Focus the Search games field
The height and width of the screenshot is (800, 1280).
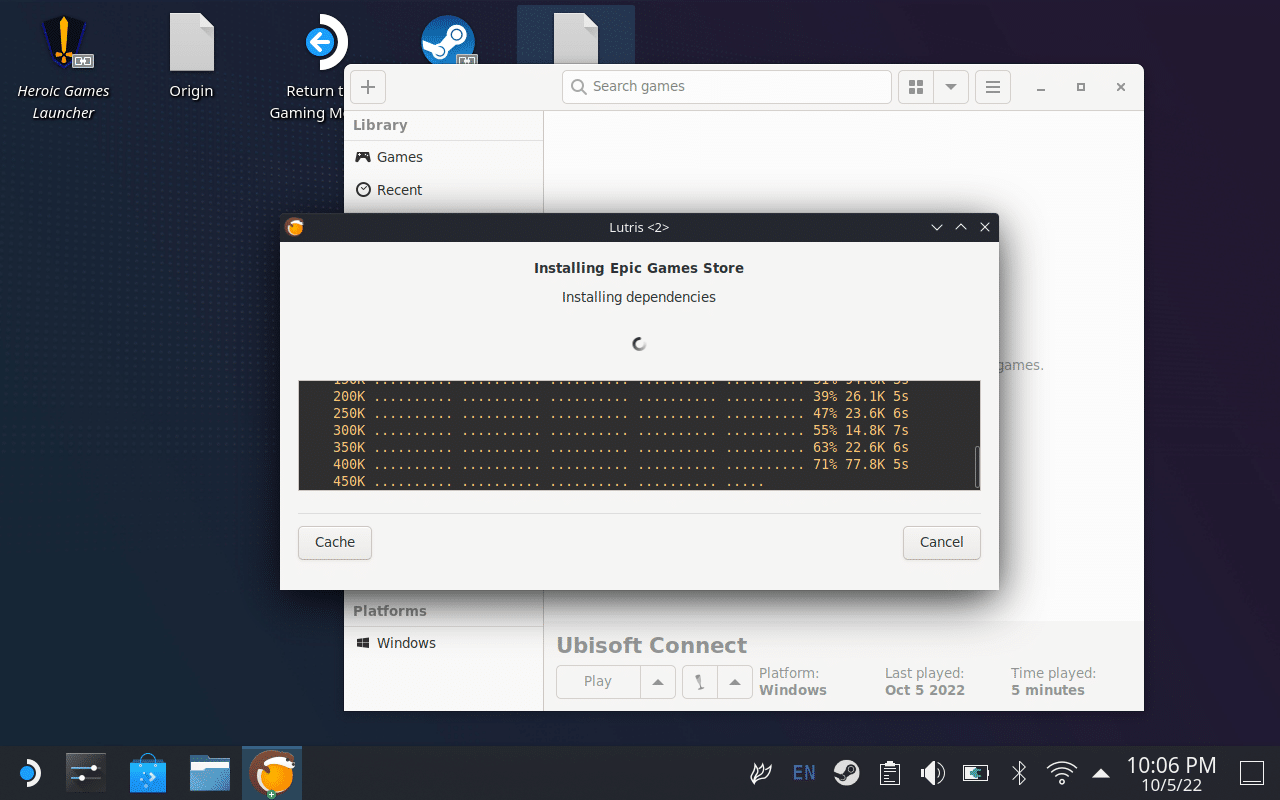click(726, 87)
